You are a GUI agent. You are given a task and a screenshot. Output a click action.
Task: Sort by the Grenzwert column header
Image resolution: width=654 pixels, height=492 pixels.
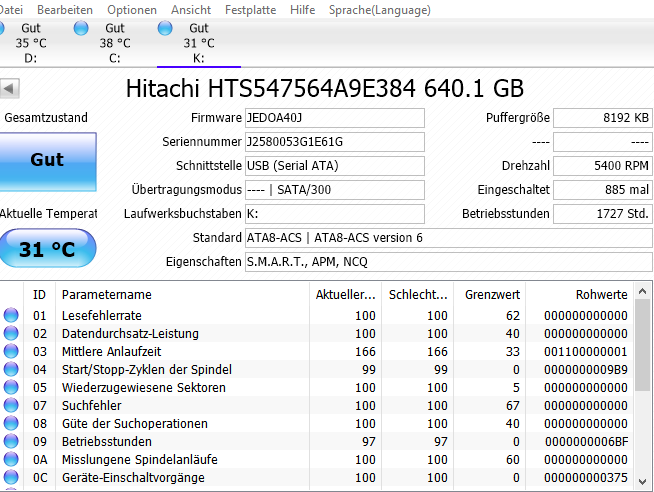[489, 294]
